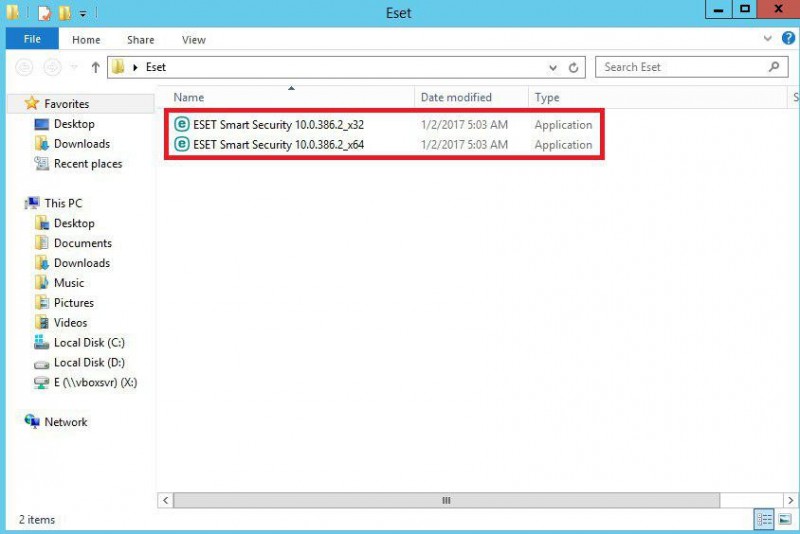This screenshot has width=800, height=534.
Task: Open Desktop under Favorites
Action: click(74, 124)
